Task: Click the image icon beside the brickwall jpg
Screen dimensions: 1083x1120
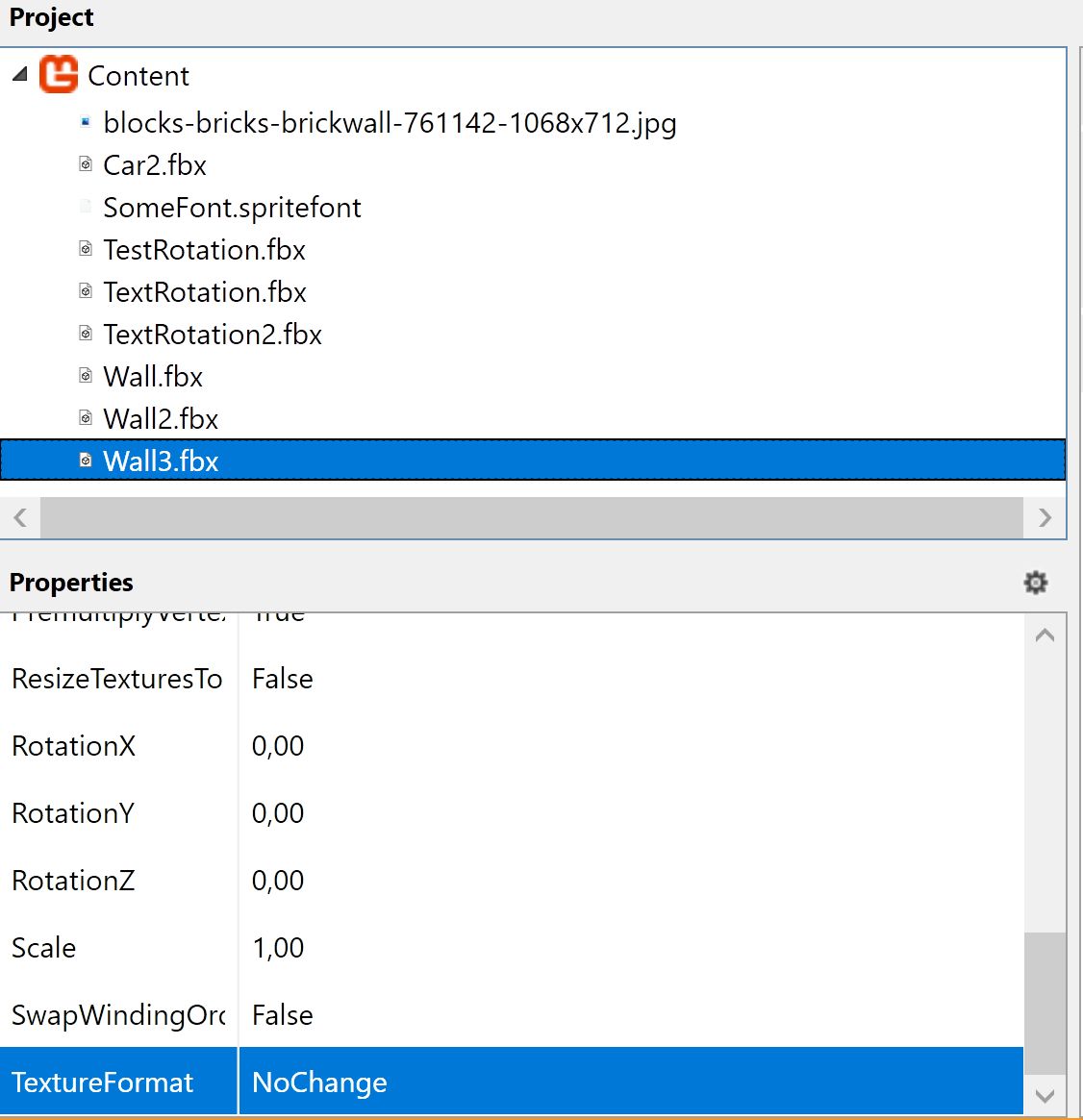Action: (85, 123)
